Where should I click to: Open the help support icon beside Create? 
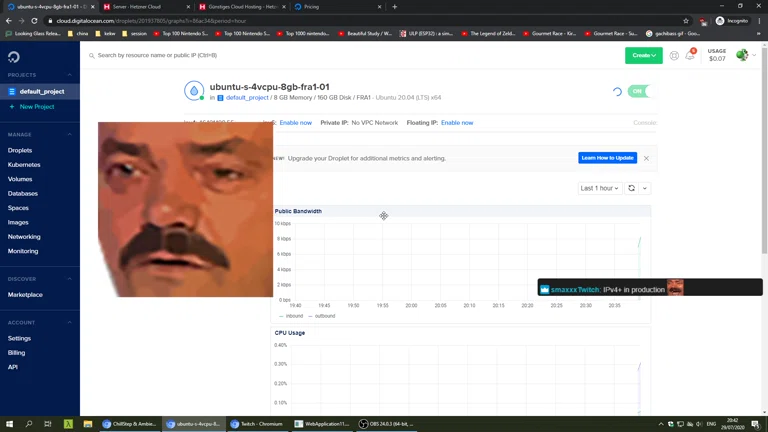coord(674,56)
